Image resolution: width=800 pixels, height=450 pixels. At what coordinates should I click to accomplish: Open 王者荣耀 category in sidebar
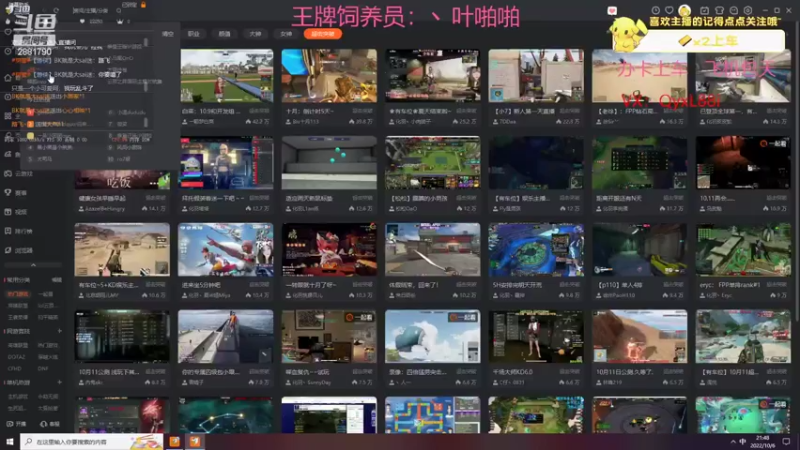(18, 317)
